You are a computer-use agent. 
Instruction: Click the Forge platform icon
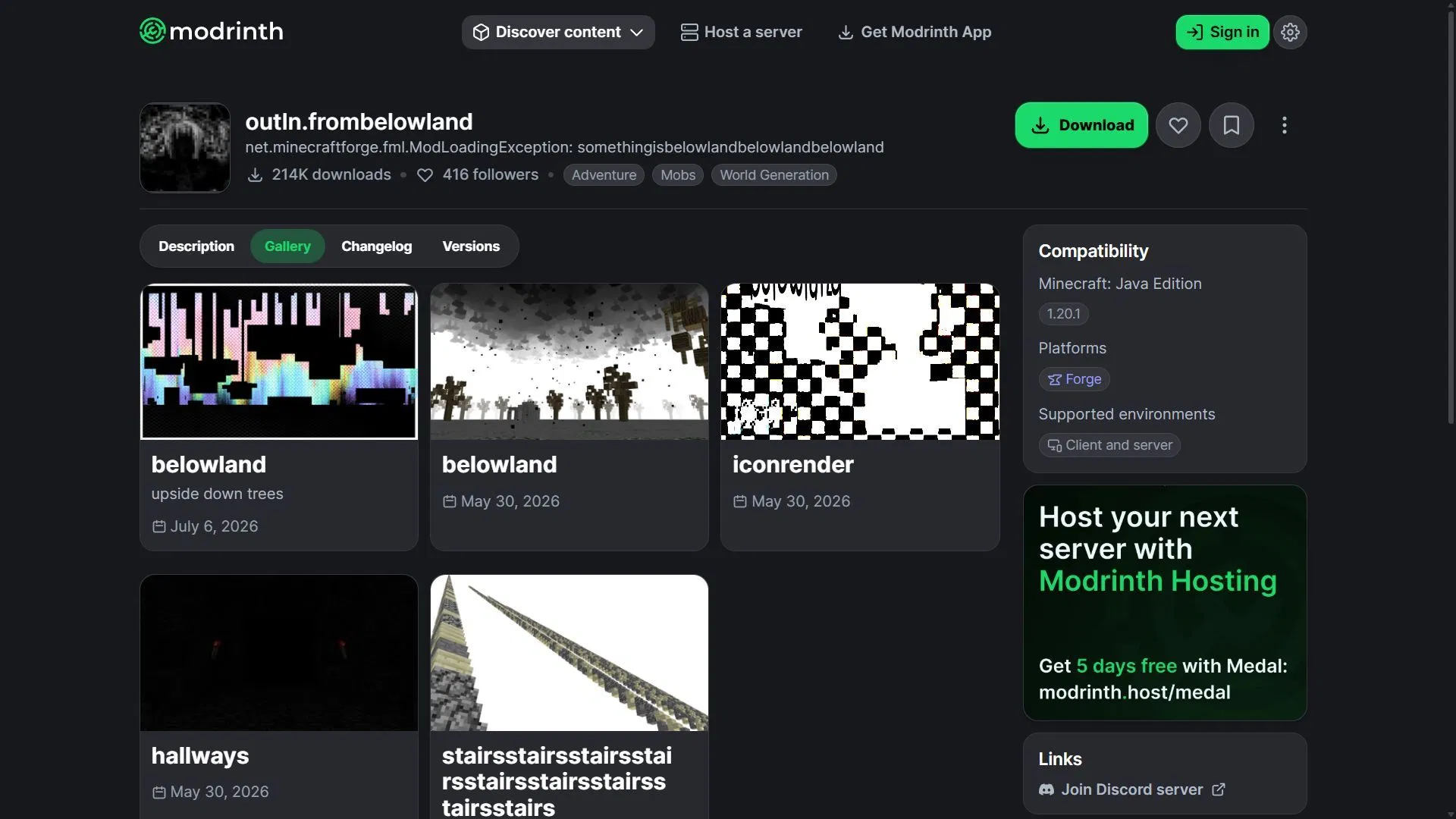[1054, 380]
